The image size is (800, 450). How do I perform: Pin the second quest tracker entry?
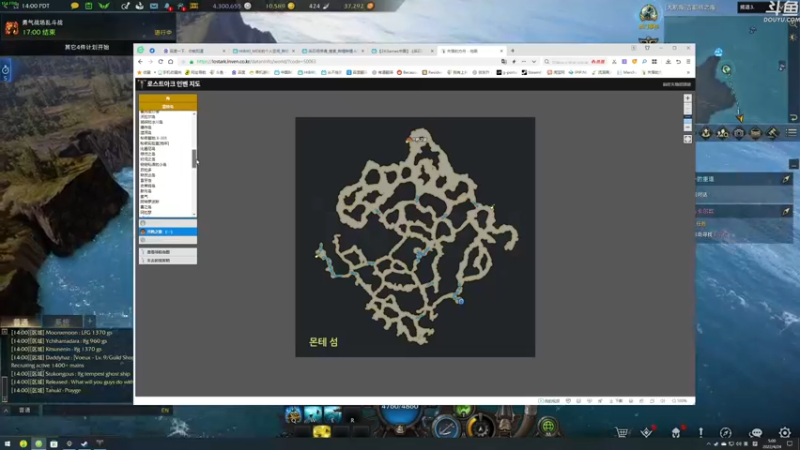click(x=786, y=211)
